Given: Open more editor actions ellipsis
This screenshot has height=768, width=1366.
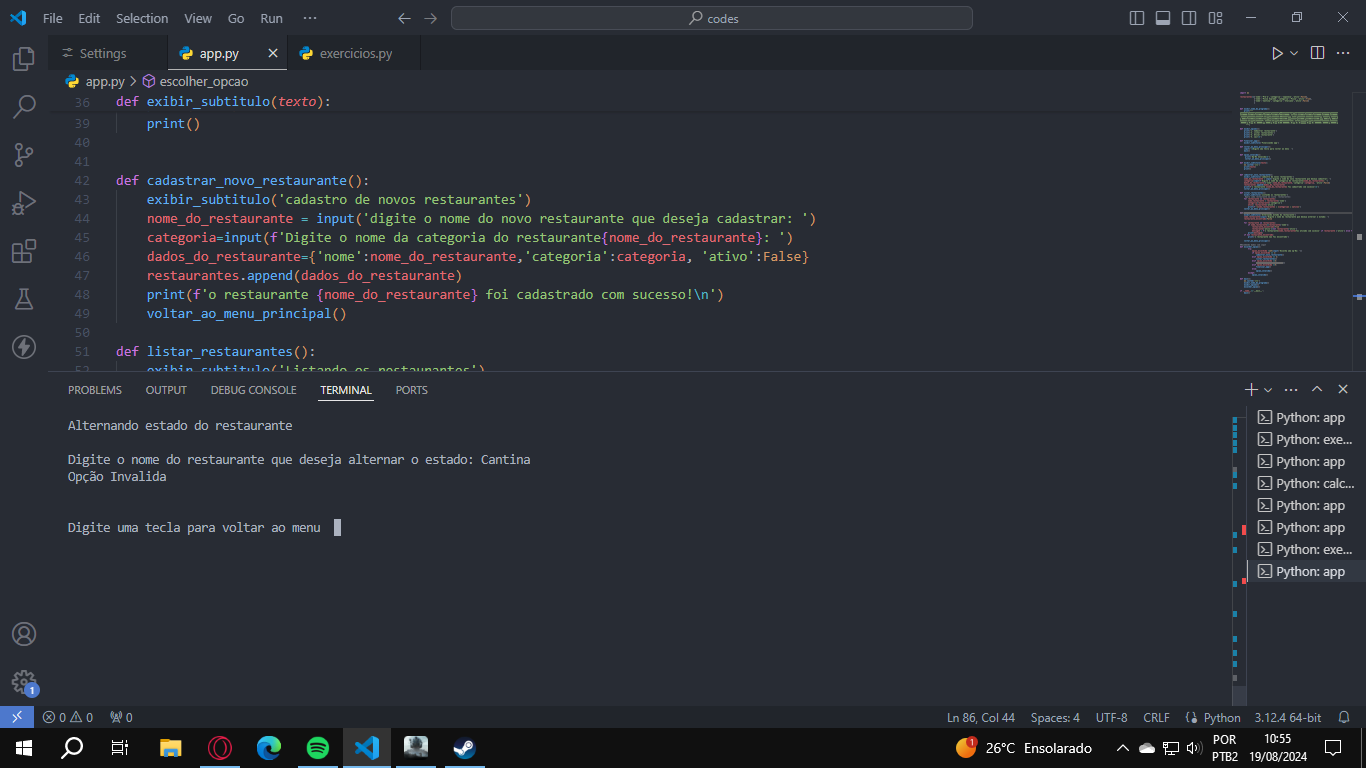Looking at the screenshot, I should (1343, 53).
